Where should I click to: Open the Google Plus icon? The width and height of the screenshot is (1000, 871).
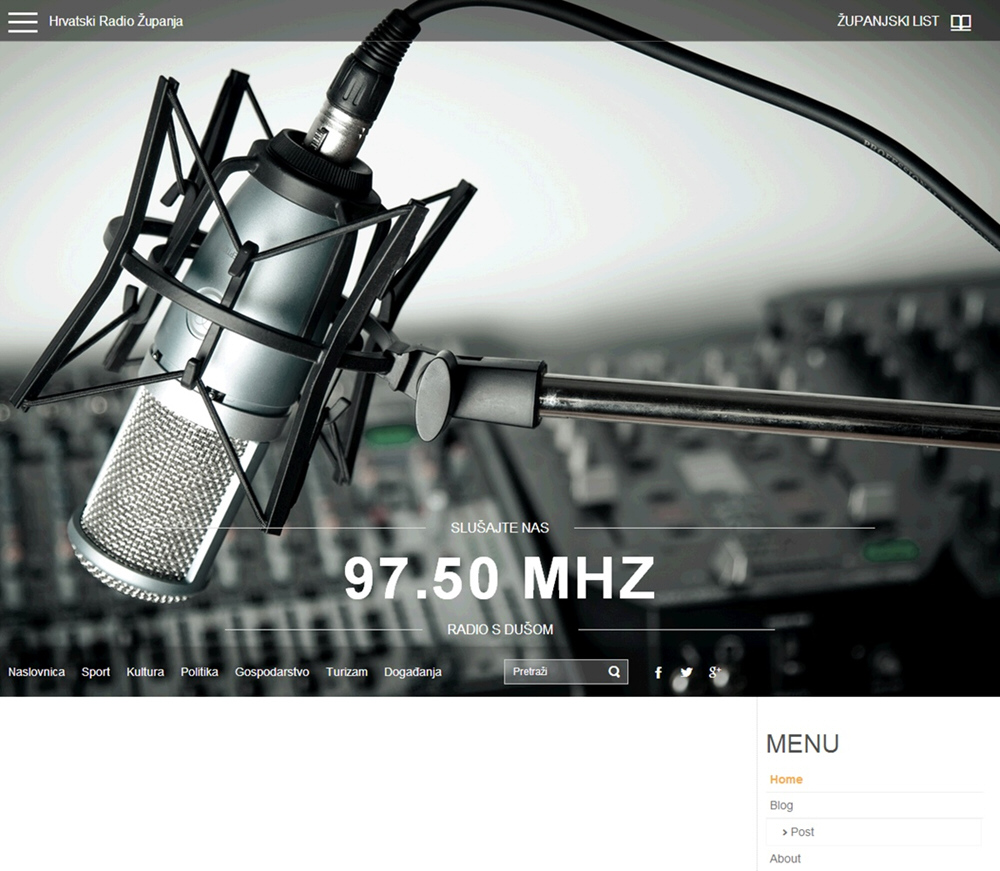(x=715, y=672)
